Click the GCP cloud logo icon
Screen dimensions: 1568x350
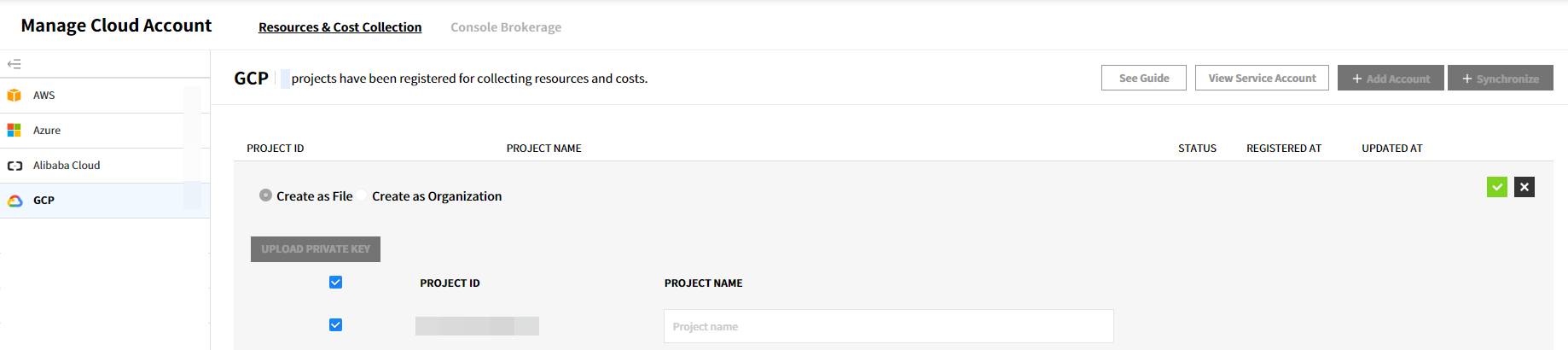pyautogui.click(x=15, y=201)
